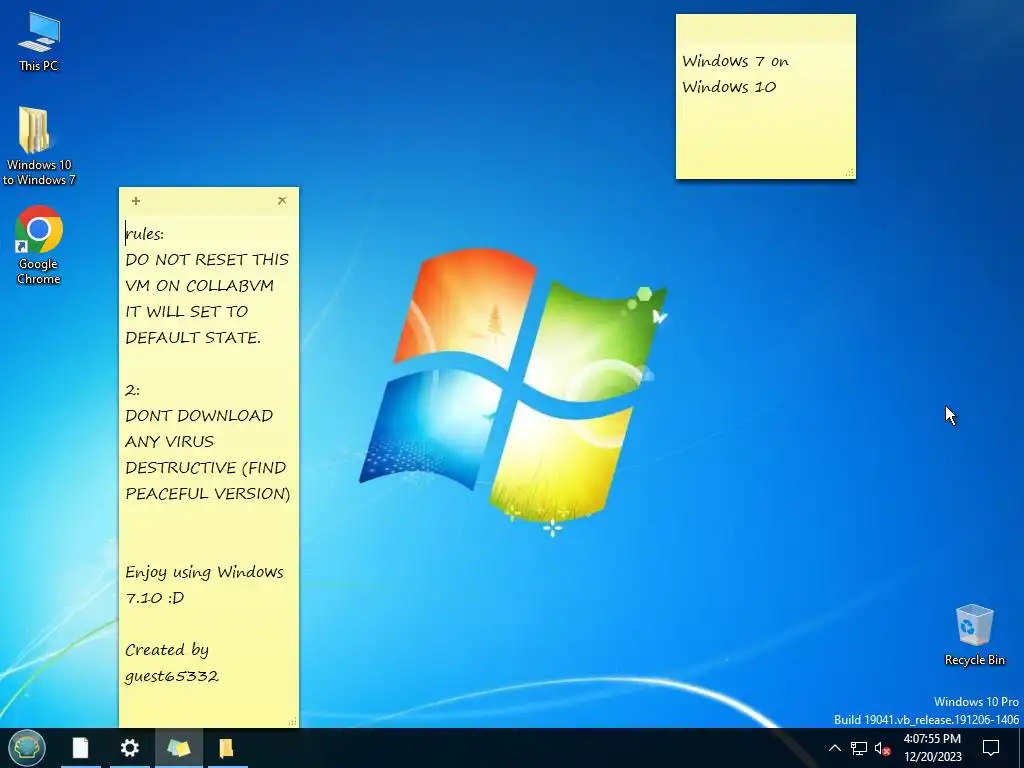Image resolution: width=1024 pixels, height=768 pixels.
Task: Click the Start orb button
Action: 27,748
